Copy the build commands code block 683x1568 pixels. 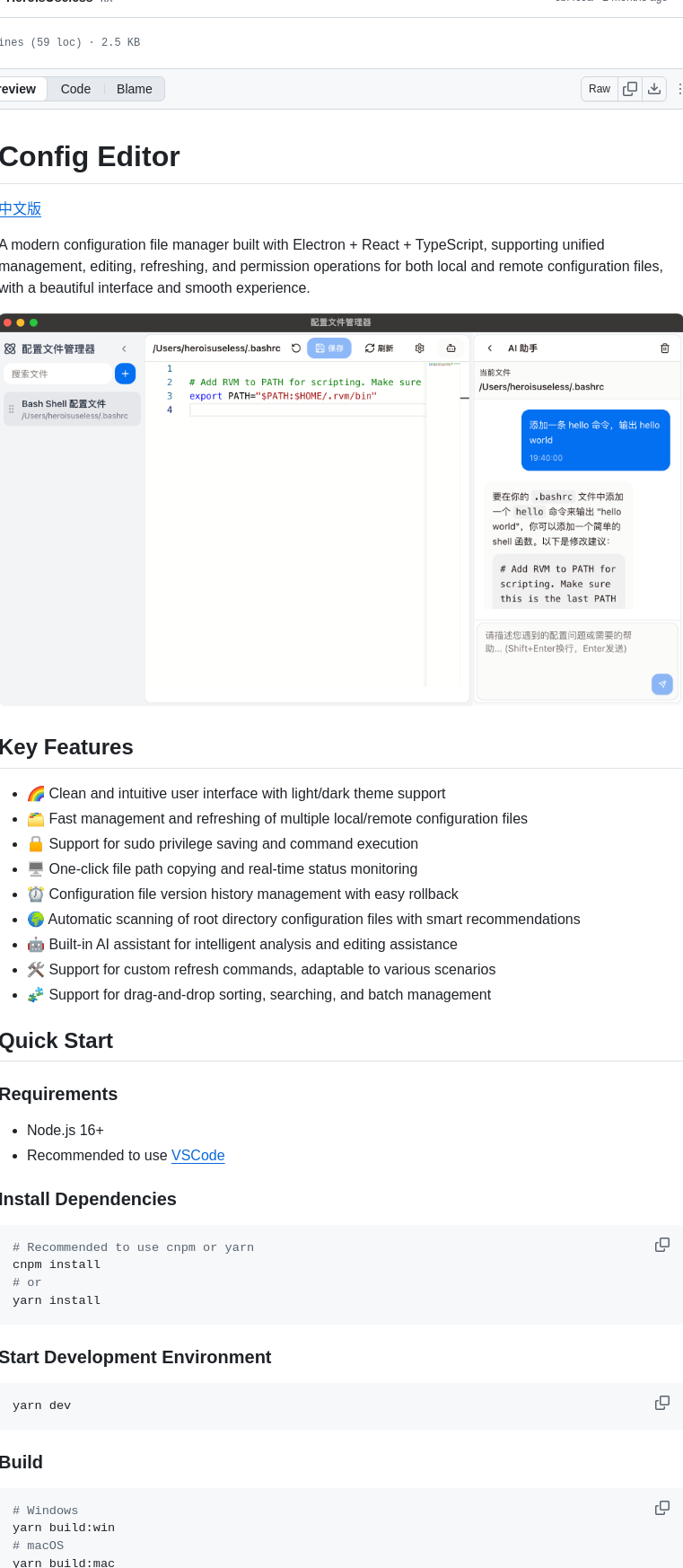coord(662,1508)
